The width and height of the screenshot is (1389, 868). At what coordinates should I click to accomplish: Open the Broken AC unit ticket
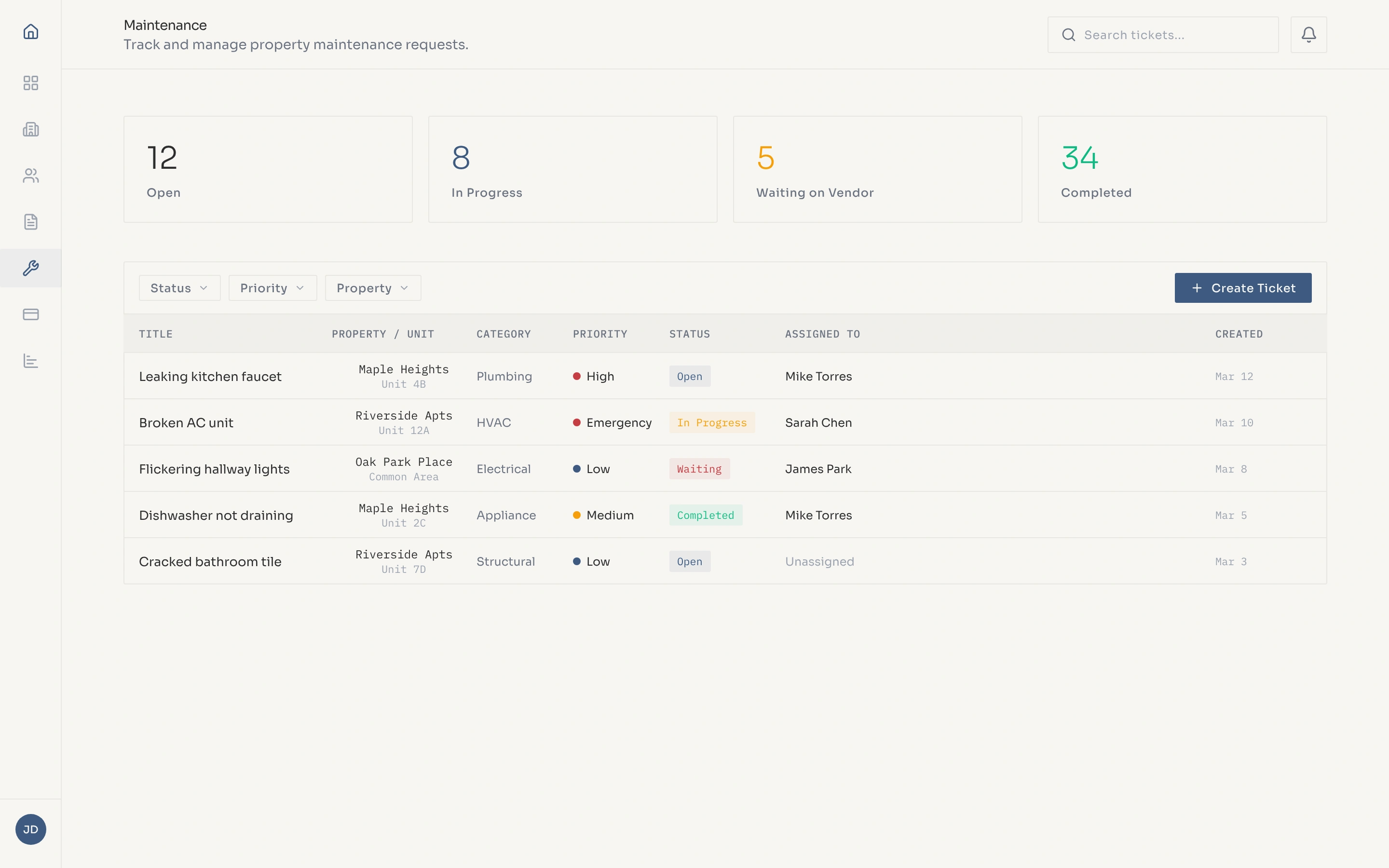186,422
